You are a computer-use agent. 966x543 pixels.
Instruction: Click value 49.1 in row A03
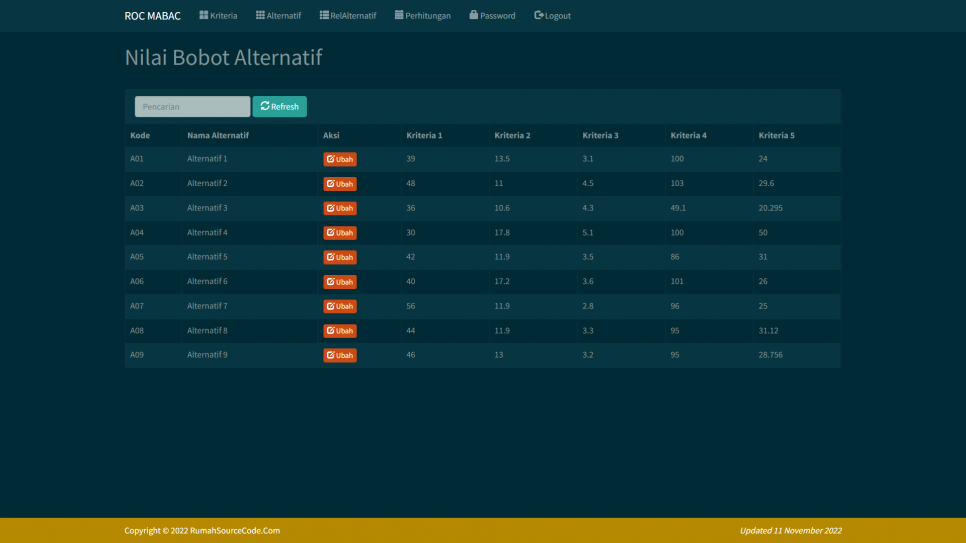[678, 208]
